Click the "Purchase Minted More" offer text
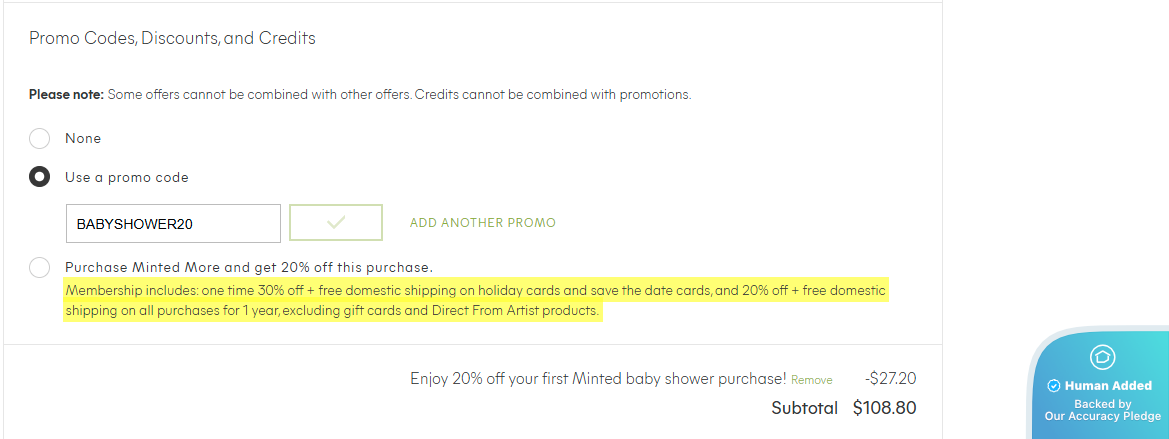The width and height of the screenshot is (1169, 439). coord(248,267)
